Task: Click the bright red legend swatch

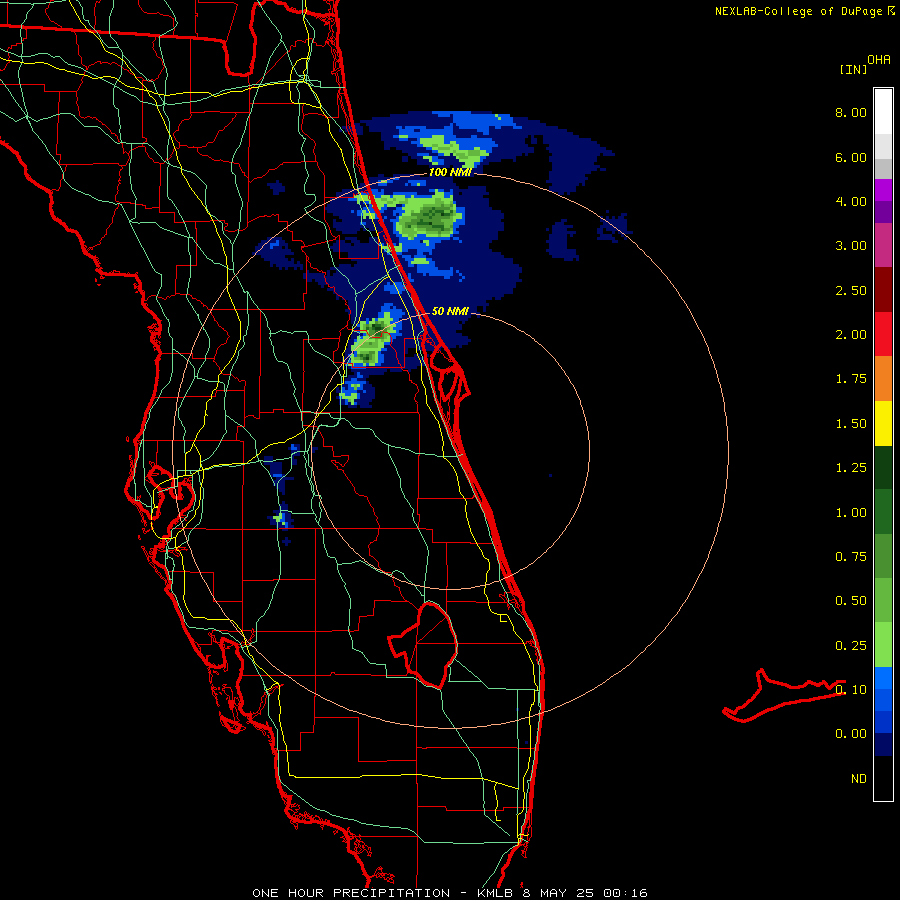Action: (x=883, y=334)
